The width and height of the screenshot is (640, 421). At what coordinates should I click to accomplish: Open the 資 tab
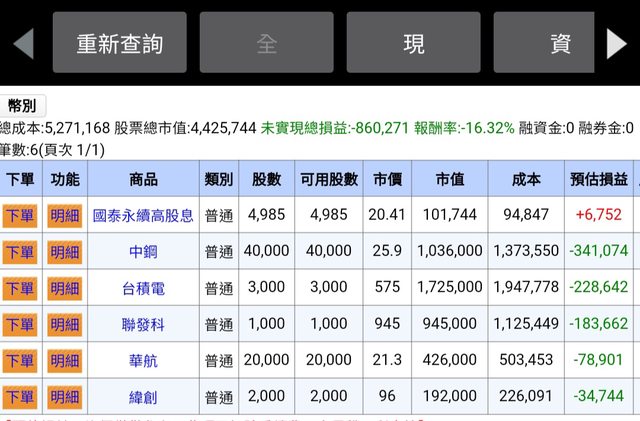[560, 43]
